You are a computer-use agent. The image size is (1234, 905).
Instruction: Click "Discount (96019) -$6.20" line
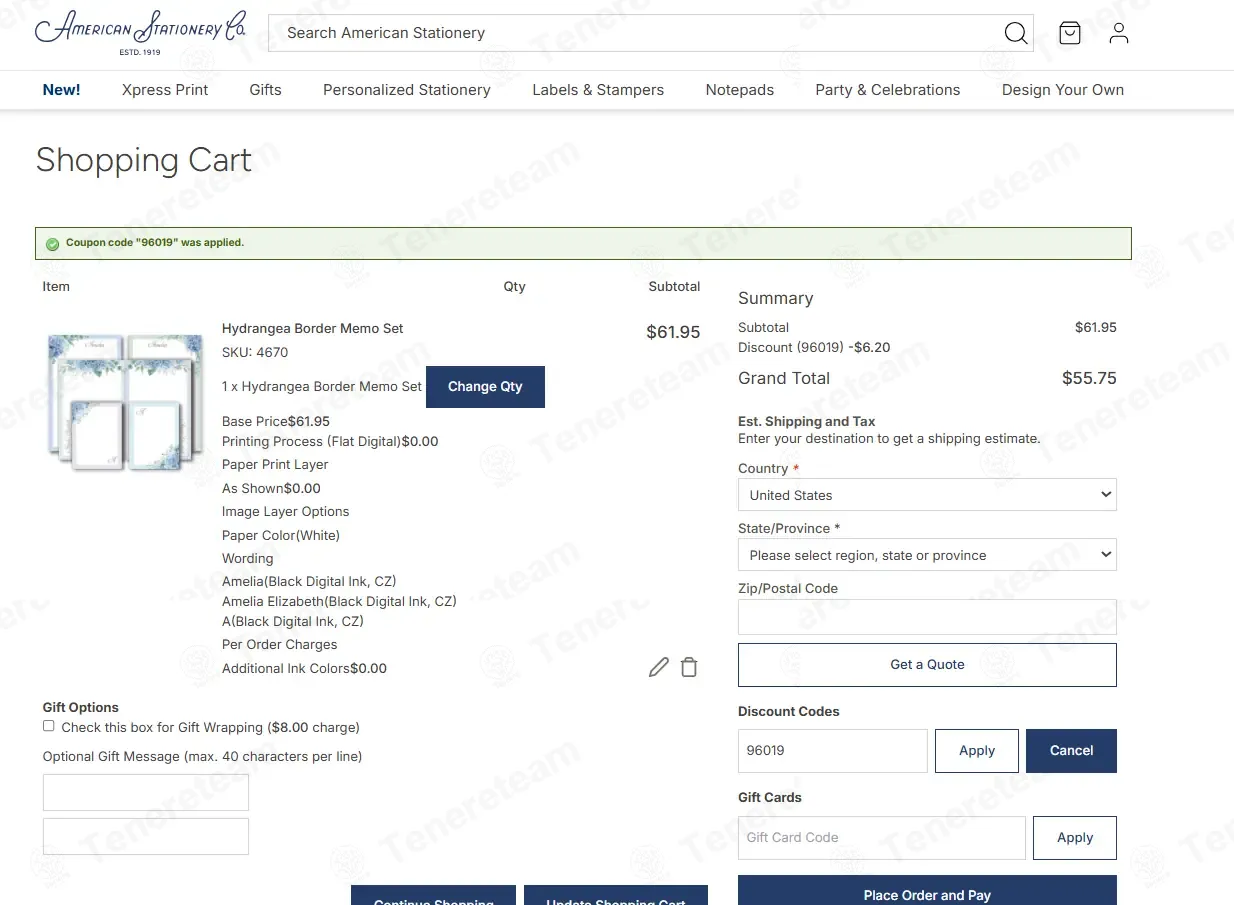point(814,348)
